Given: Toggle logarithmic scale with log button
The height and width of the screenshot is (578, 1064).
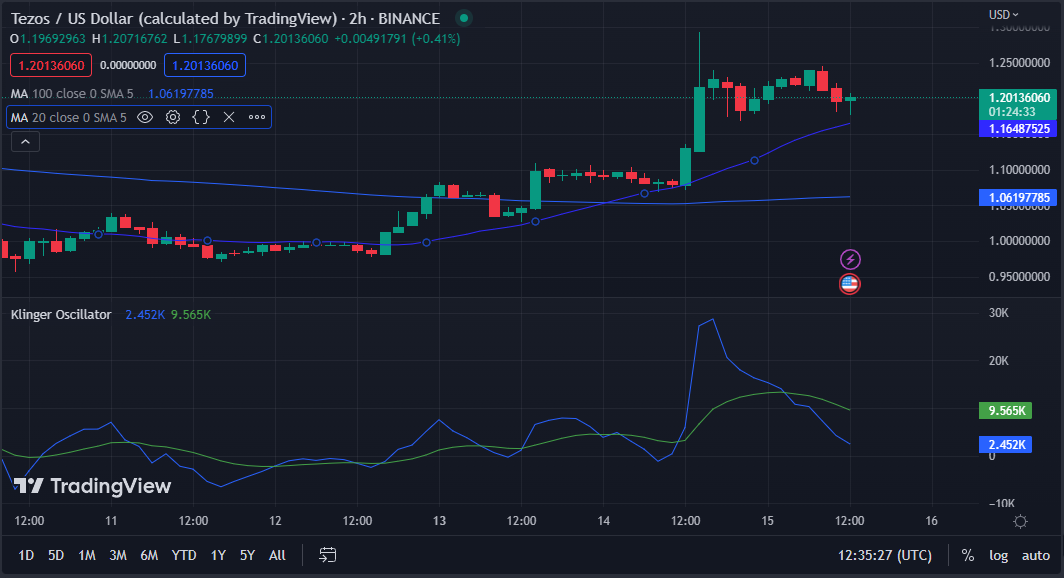Looking at the screenshot, I should point(999,555).
